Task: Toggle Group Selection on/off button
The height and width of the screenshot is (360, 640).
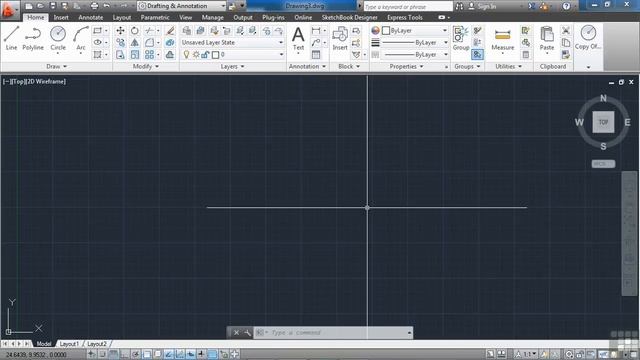Action: 477,54
